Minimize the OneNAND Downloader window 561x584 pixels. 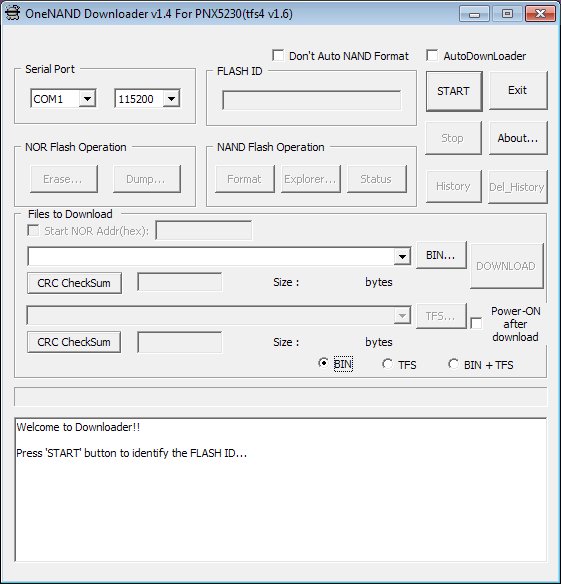pos(474,14)
